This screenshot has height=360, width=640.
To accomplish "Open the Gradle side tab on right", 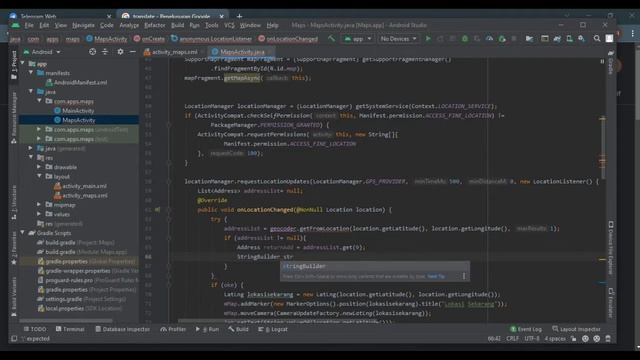I will coord(611,62).
